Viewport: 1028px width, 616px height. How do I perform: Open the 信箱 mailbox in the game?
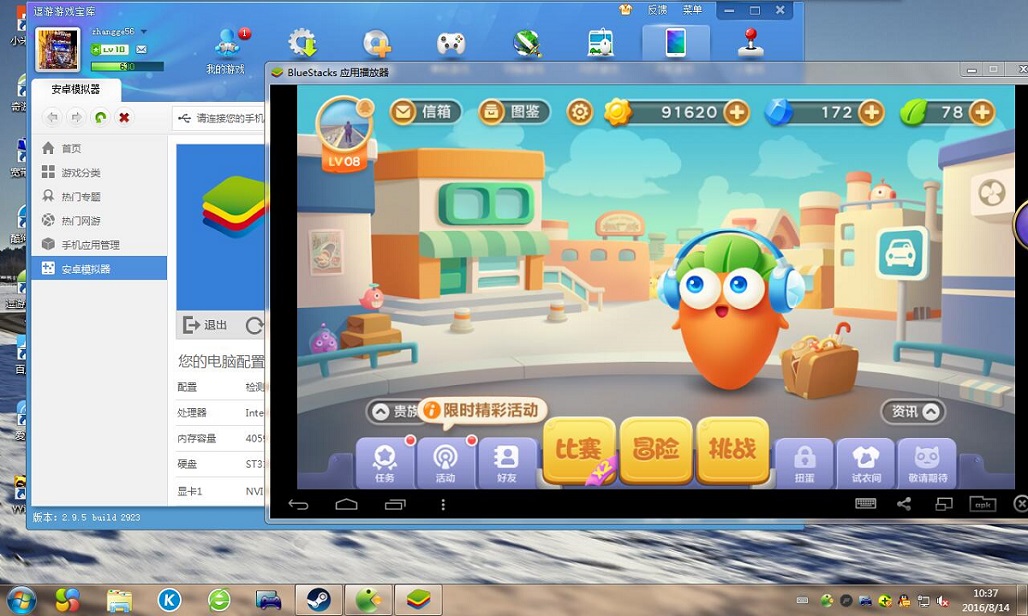coord(425,112)
